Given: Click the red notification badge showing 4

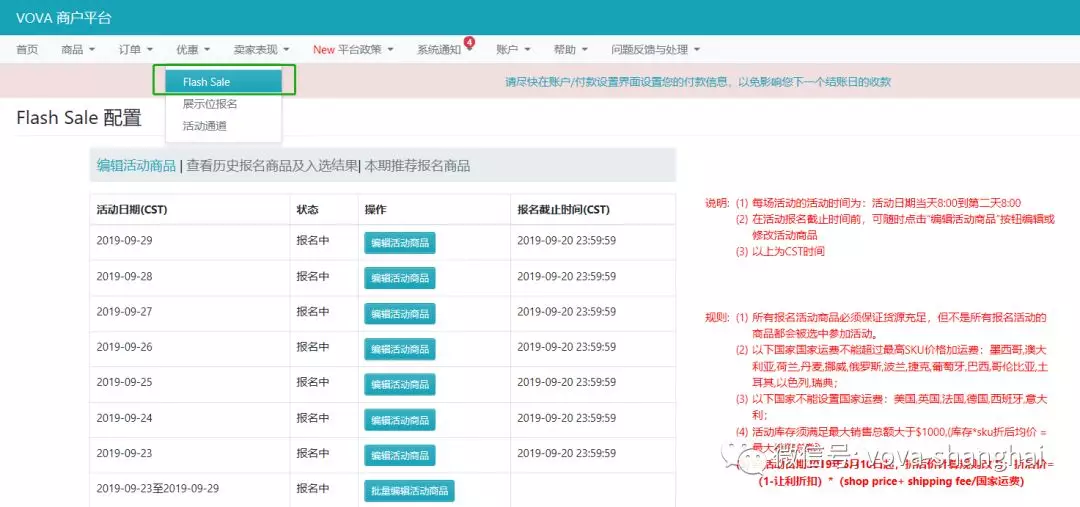Looking at the screenshot, I should click(469, 42).
